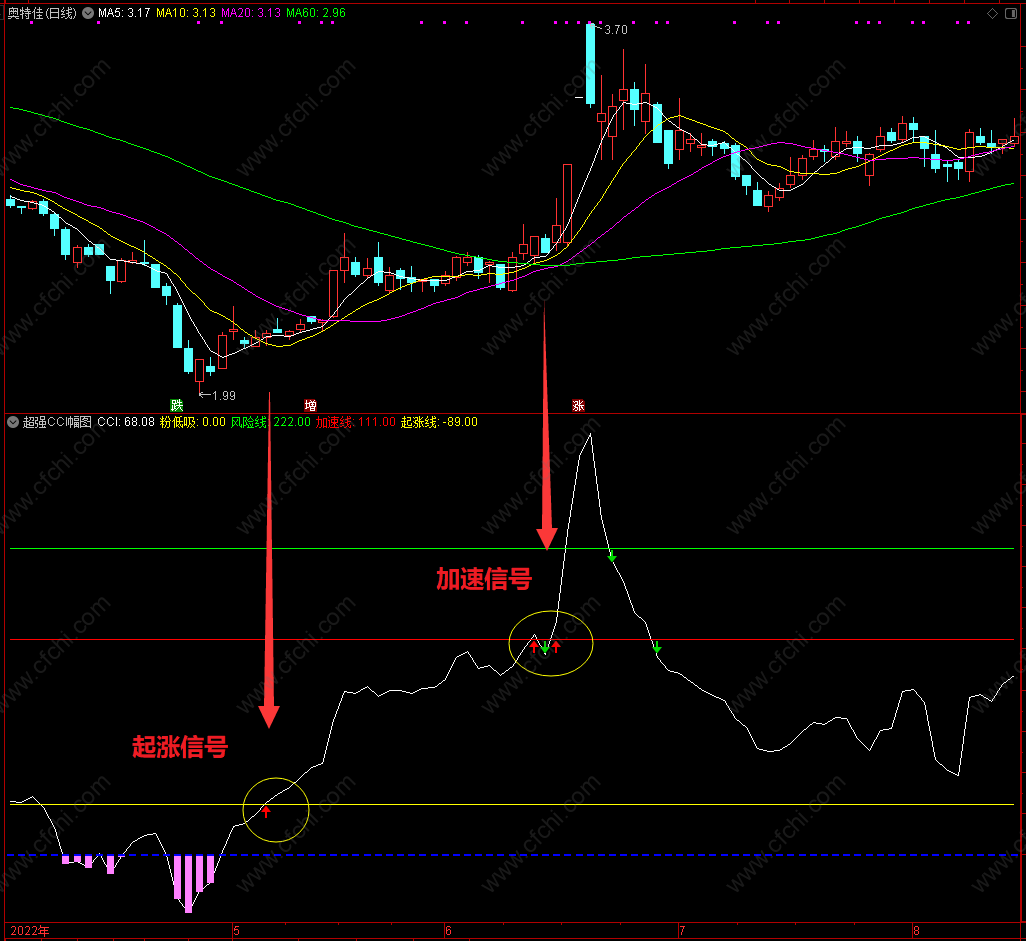This screenshot has height=941, width=1026.
Task: Click the red 涨 event marker
Action: 578,405
